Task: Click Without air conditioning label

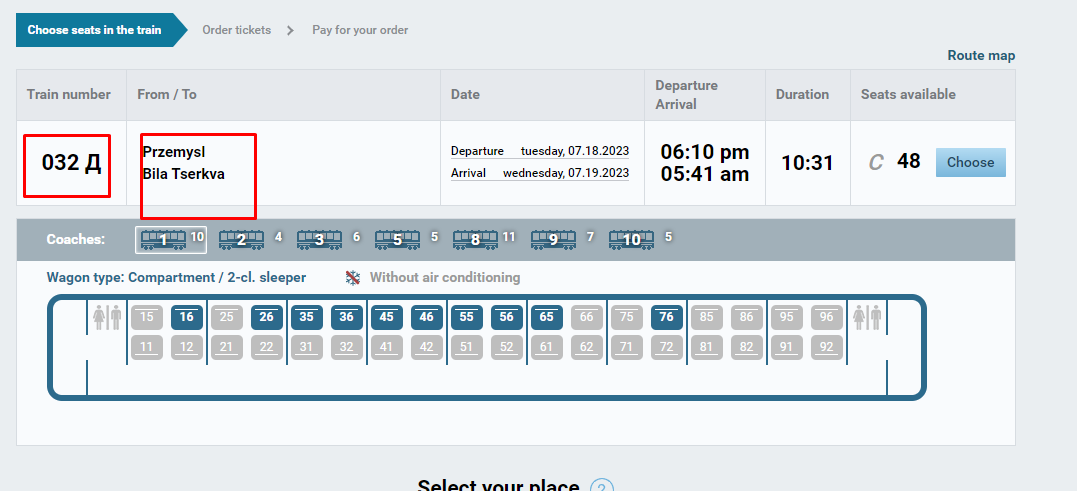Action: pos(445,278)
